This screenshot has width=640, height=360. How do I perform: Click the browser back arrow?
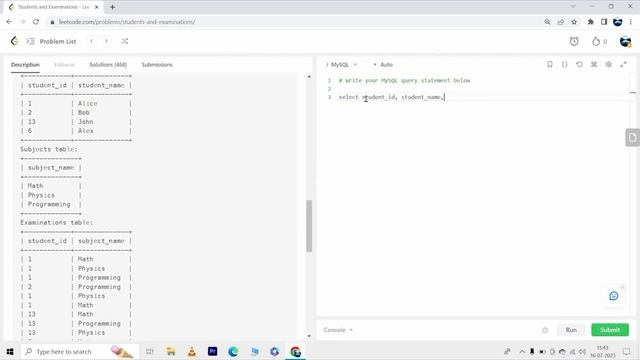coord(9,22)
